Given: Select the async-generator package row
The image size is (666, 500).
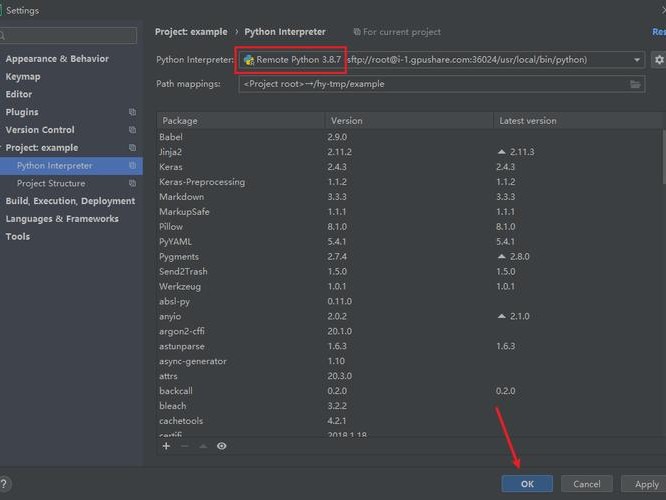Looking at the screenshot, I should coord(409,361).
